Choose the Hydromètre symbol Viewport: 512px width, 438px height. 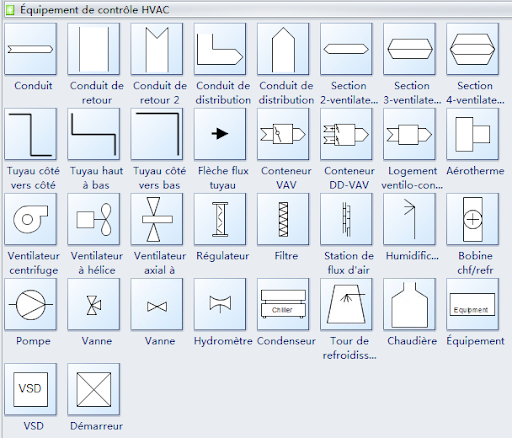pos(220,304)
